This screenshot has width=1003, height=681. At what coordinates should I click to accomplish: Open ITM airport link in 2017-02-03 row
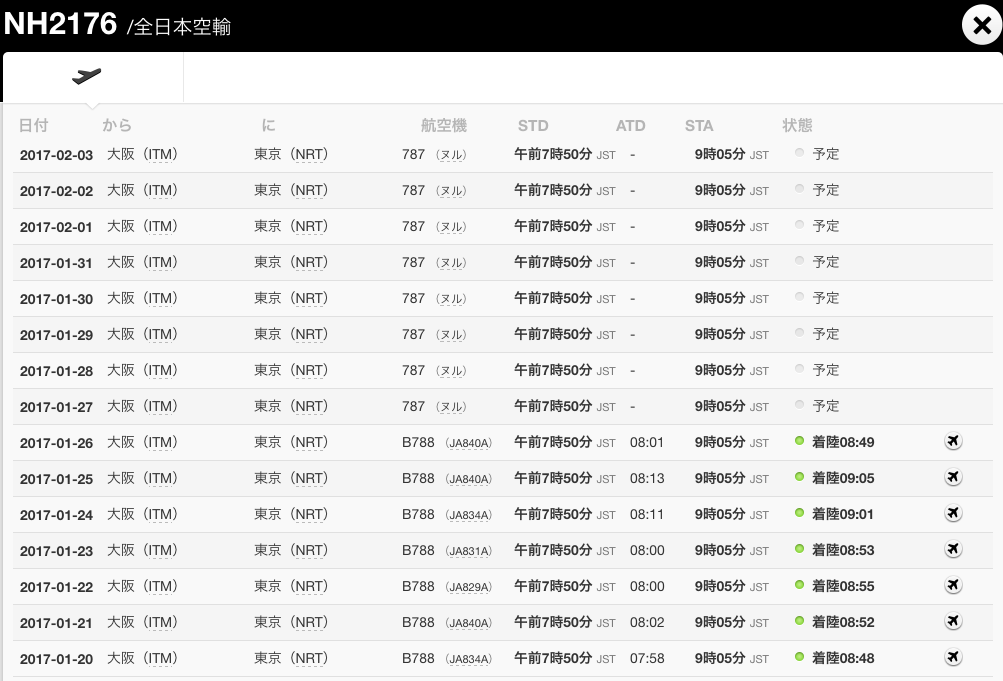coord(161,155)
